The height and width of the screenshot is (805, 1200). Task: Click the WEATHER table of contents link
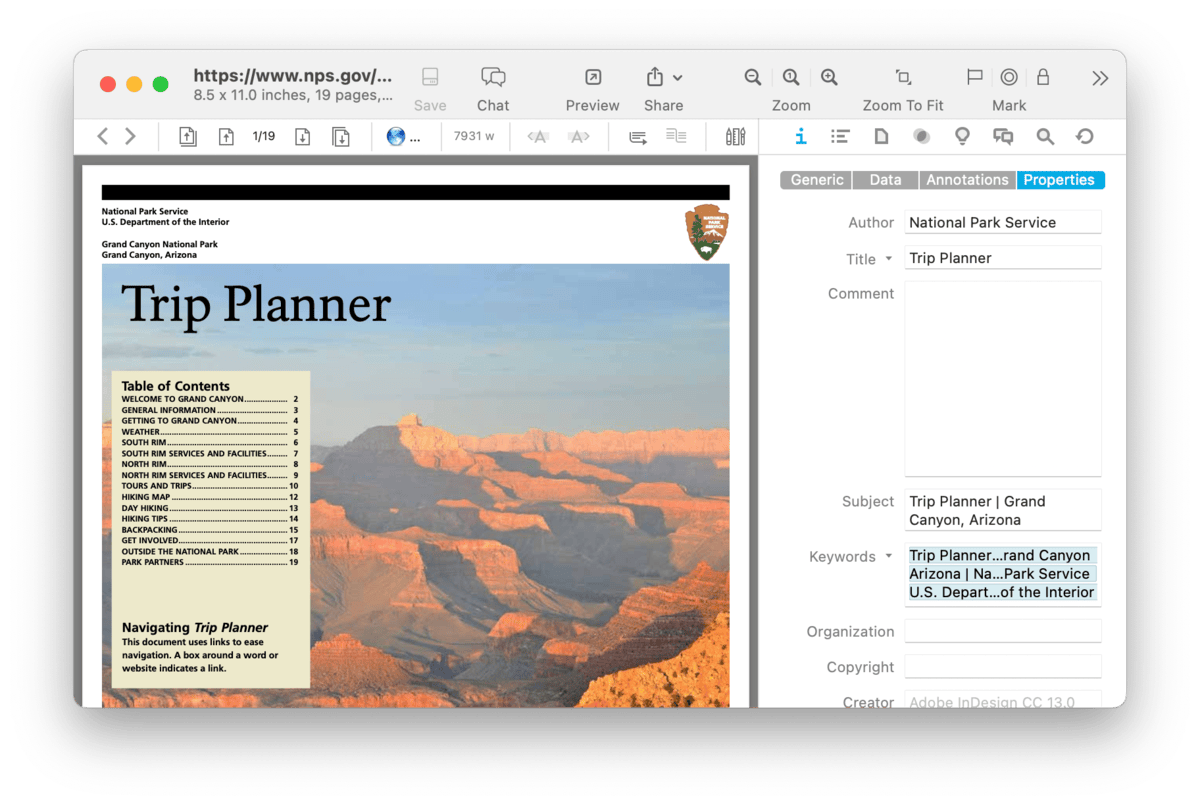click(141, 432)
